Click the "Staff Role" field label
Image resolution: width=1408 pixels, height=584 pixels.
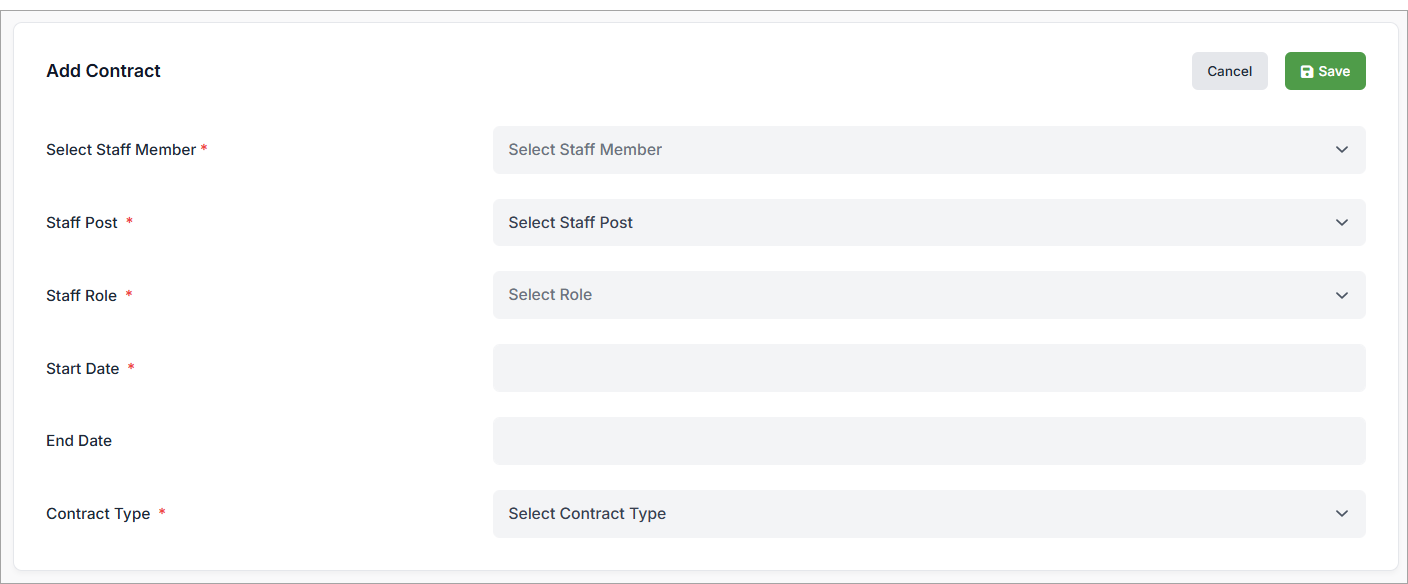(82, 296)
